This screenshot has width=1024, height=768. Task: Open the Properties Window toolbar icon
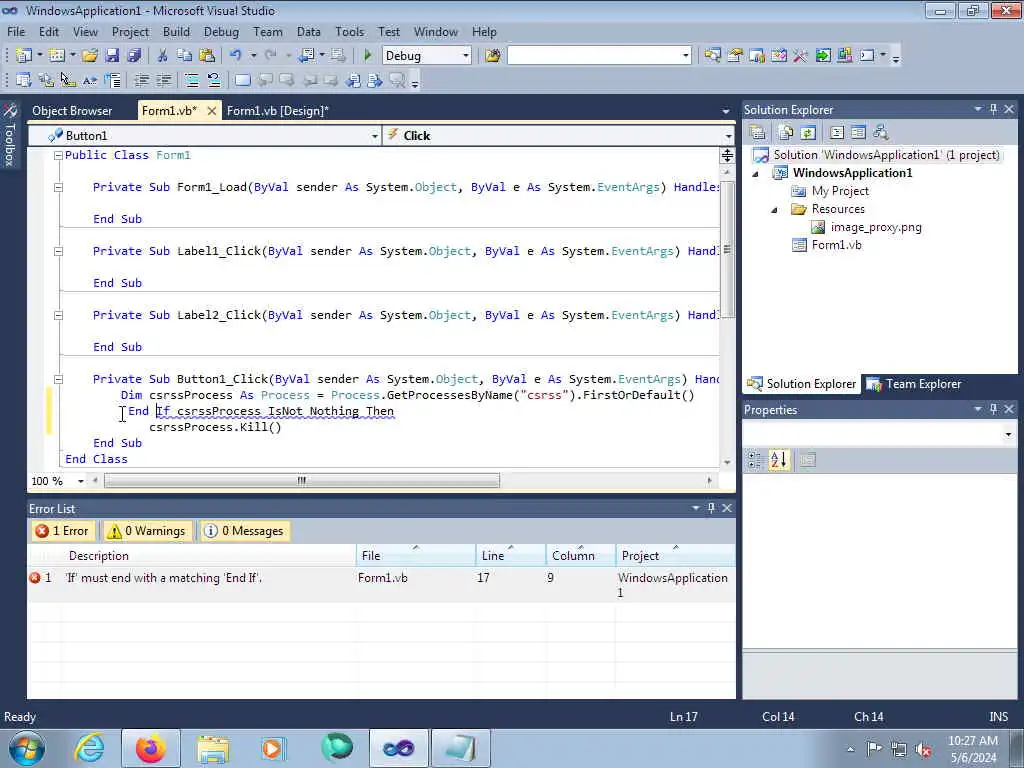[735, 56]
